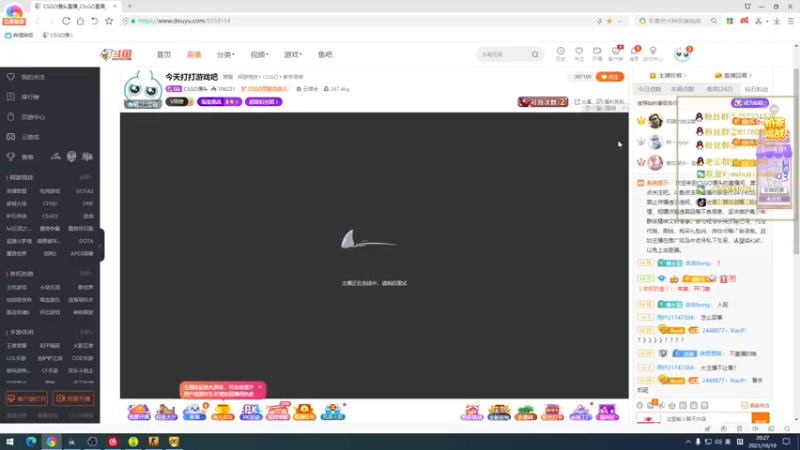Expand the 分类 category dropdown
The height and width of the screenshot is (450, 800).
tap(225, 55)
